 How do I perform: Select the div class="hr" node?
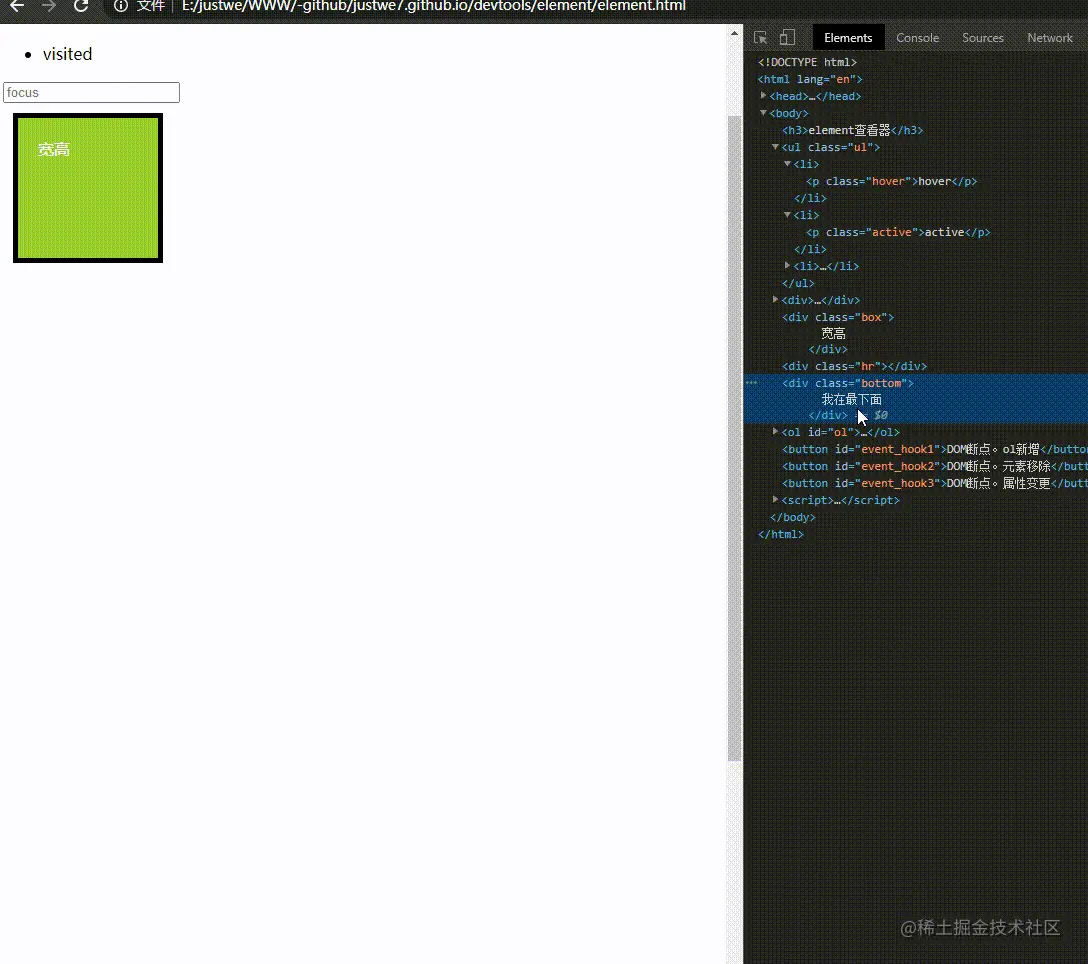point(854,366)
